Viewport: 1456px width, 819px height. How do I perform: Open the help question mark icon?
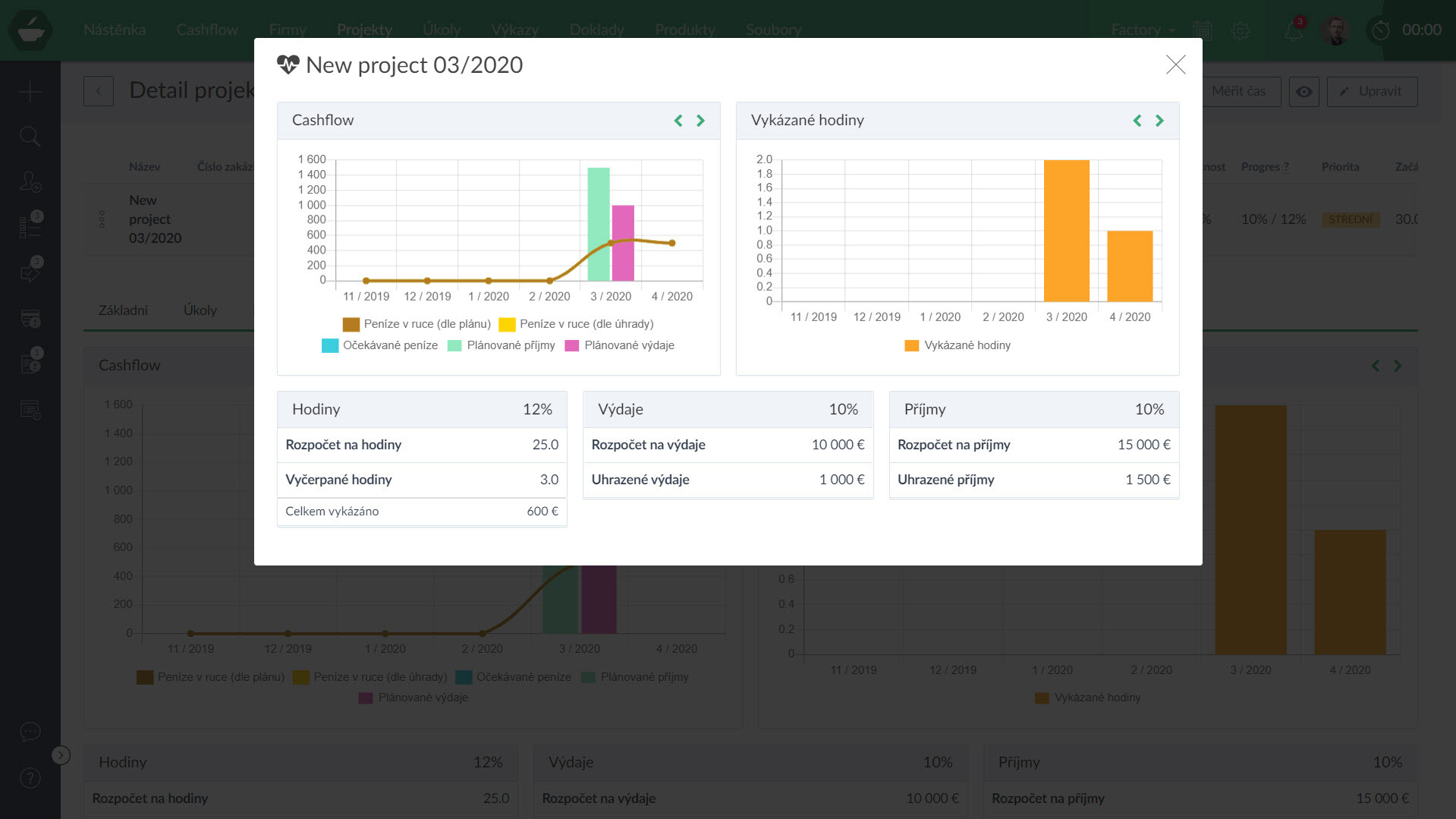pyautogui.click(x=30, y=778)
